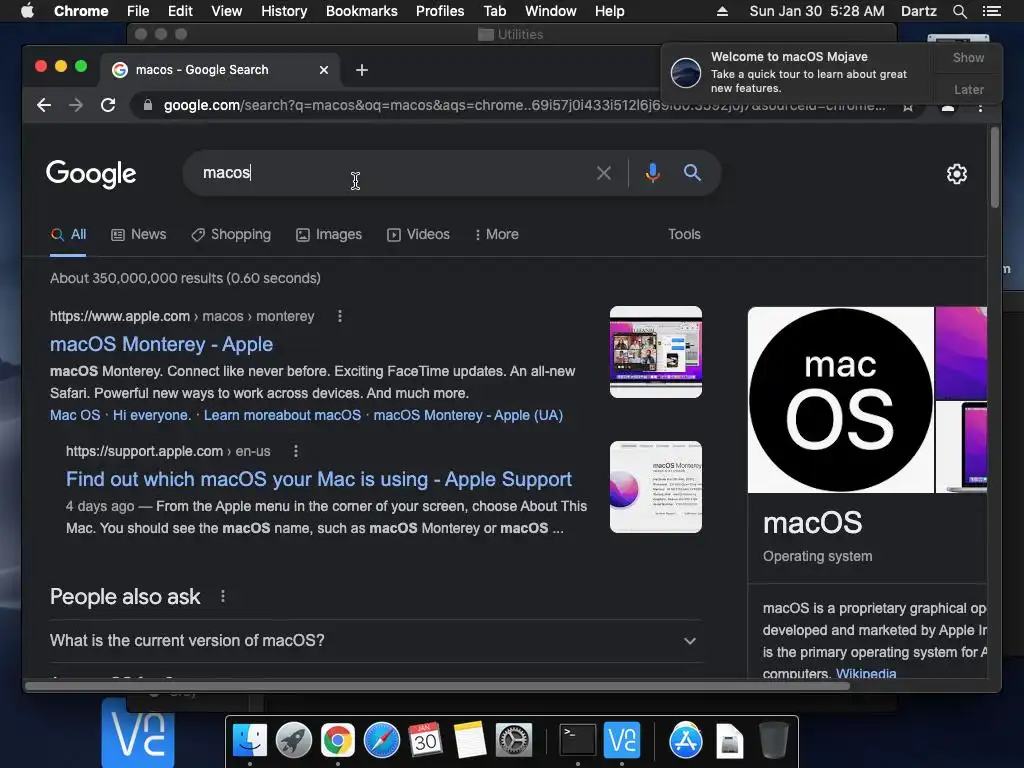Click the Dartz user name in menu bar

[x=918, y=11]
